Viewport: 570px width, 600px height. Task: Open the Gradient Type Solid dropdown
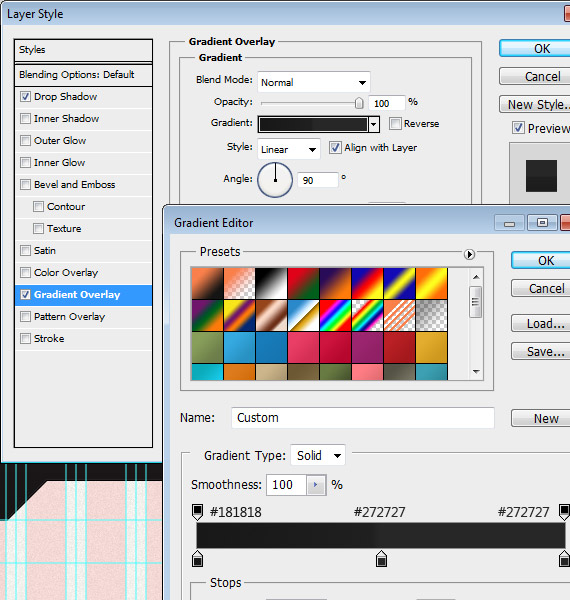pyautogui.click(x=318, y=455)
